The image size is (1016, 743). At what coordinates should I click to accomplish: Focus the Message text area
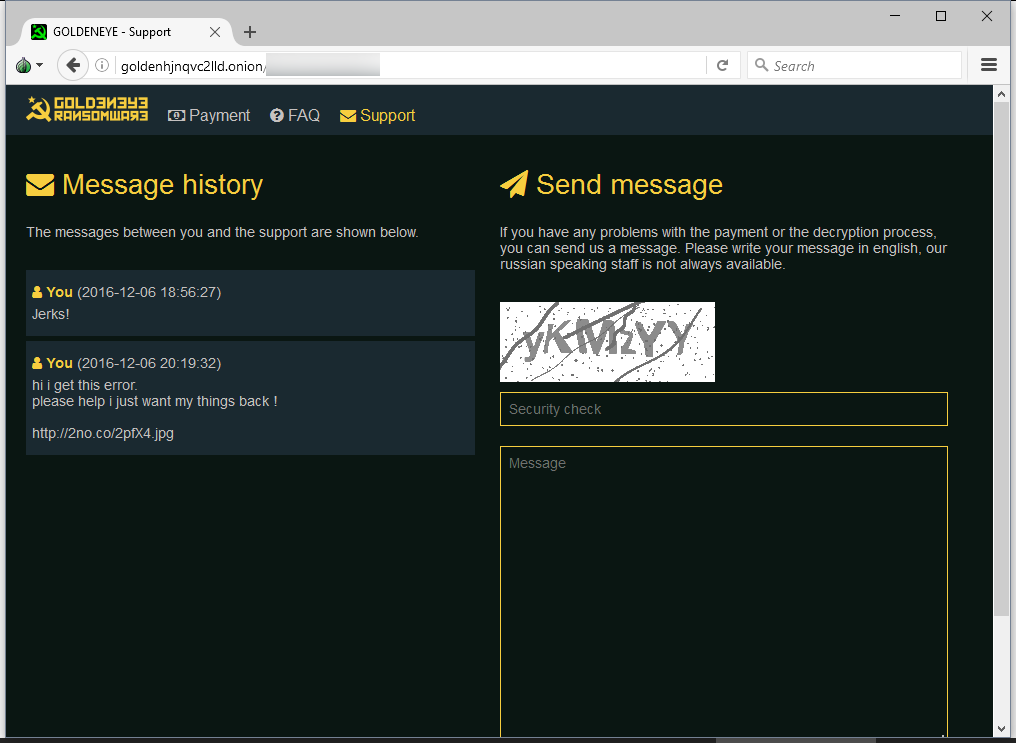coord(724,591)
